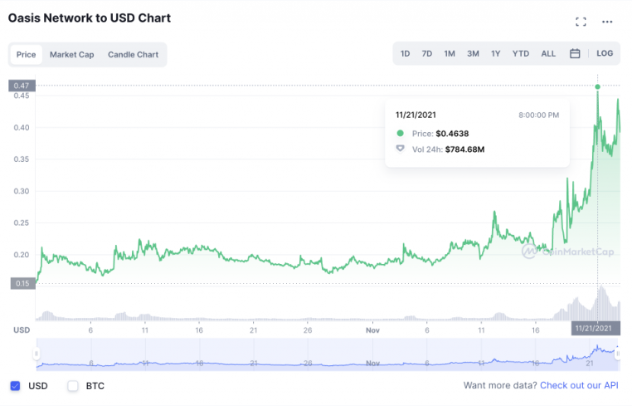Click the CoinMarketCap watermark logo
The image size is (632, 406).
tap(554, 252)
